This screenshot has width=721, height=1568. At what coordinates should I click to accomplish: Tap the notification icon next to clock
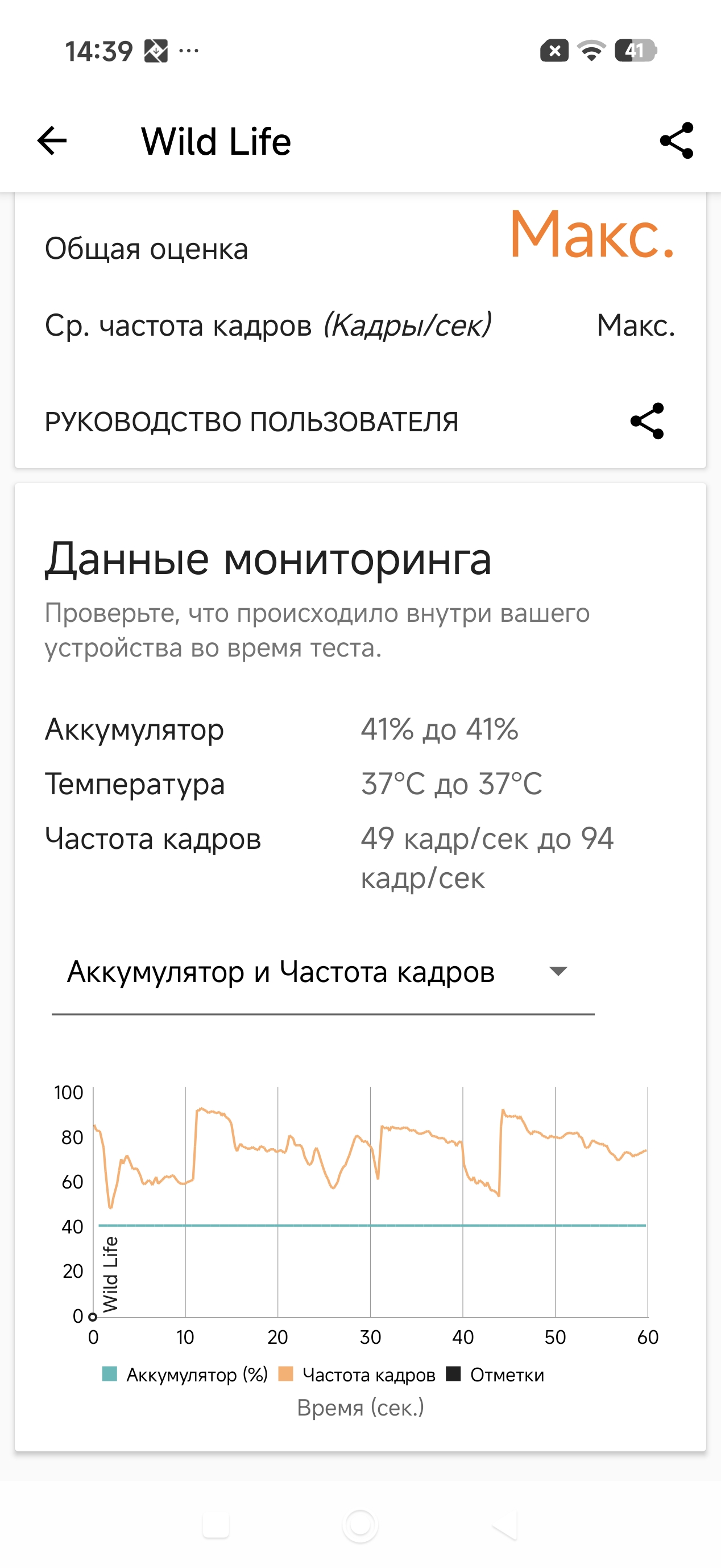tap(156, 51)
